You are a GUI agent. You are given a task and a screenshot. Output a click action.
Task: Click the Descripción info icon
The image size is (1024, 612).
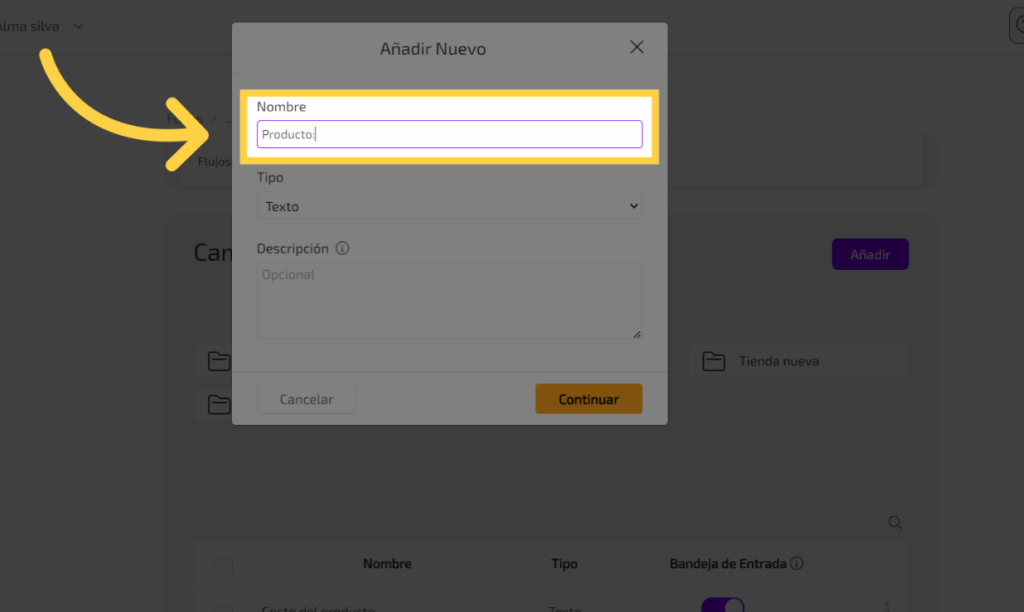343,248
